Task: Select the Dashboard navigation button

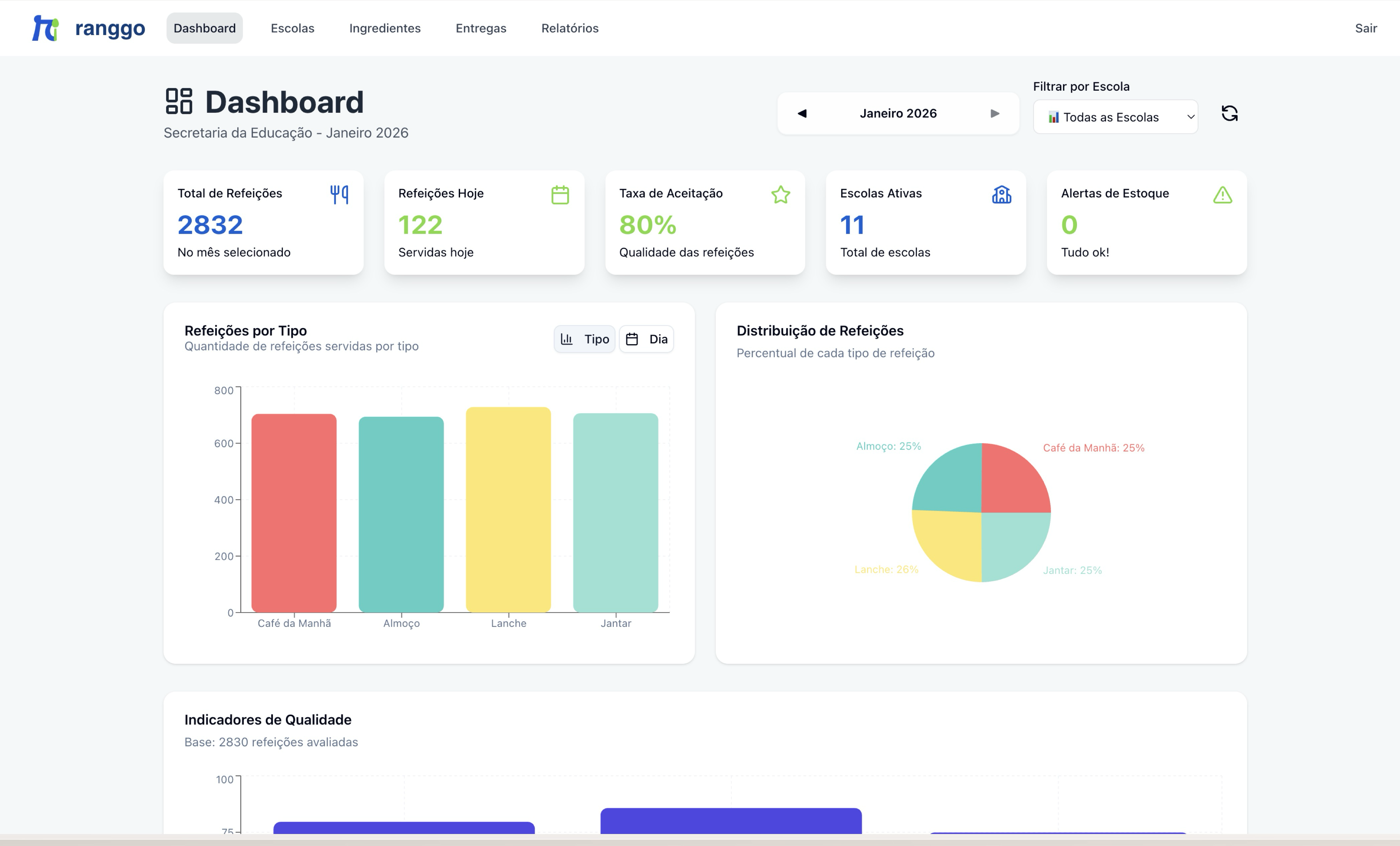Action: [205, 28]
